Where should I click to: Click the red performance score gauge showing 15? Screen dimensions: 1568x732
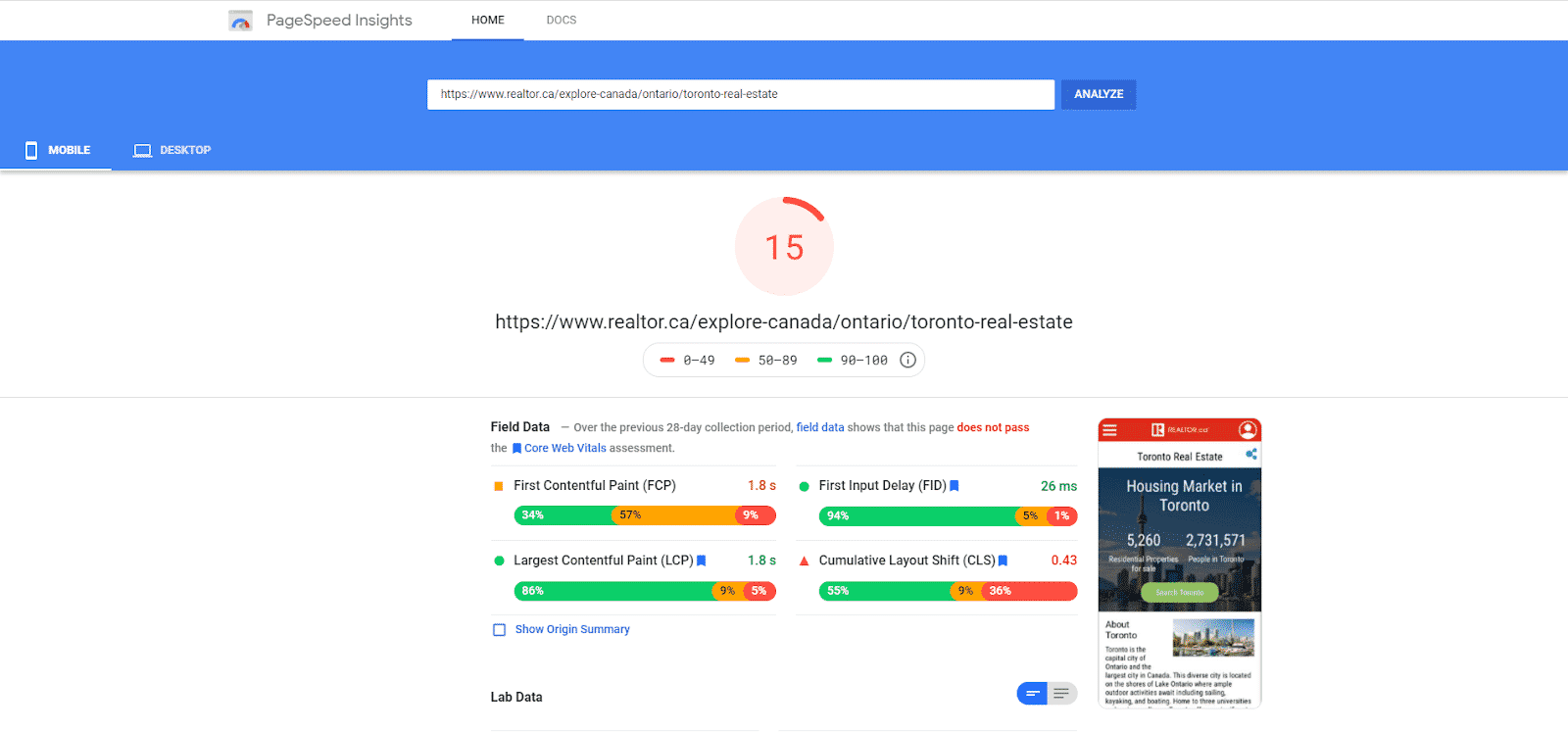(x=784, y=247)
